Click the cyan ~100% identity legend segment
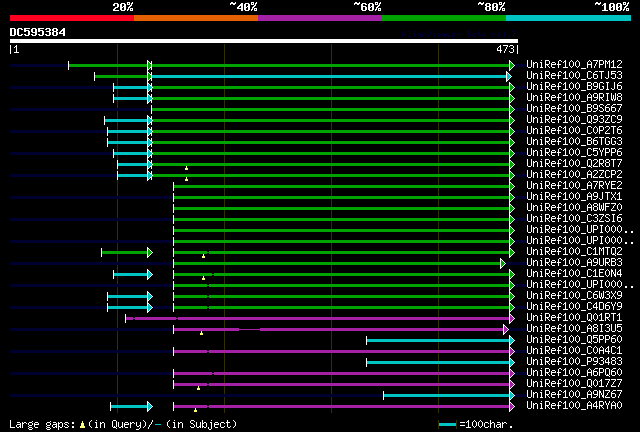This screenshot has height=432, width=640. [568, 18]
